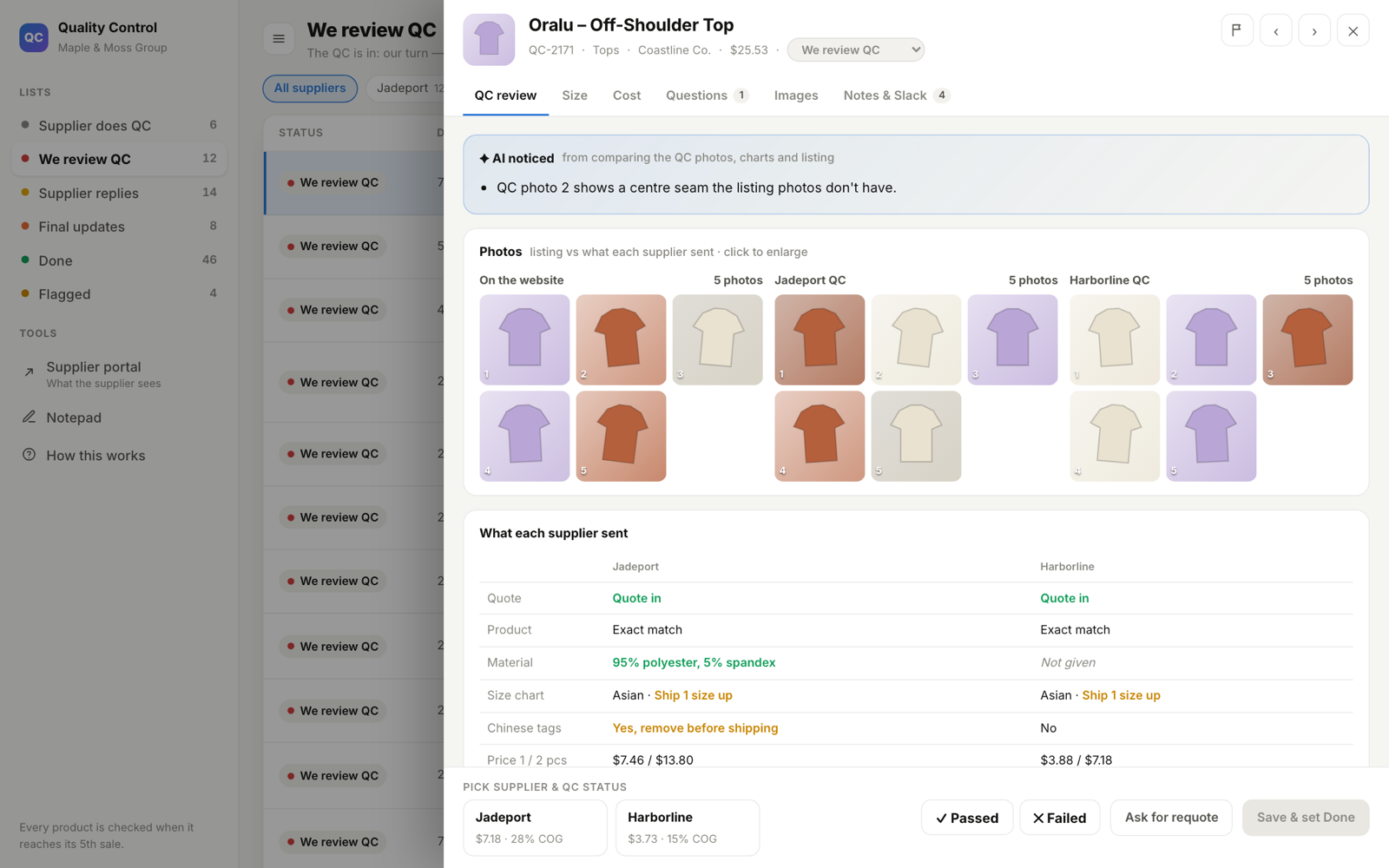Enlarge website photo 2 orange shirt
1389x868 pixels.
pos(621,339)
